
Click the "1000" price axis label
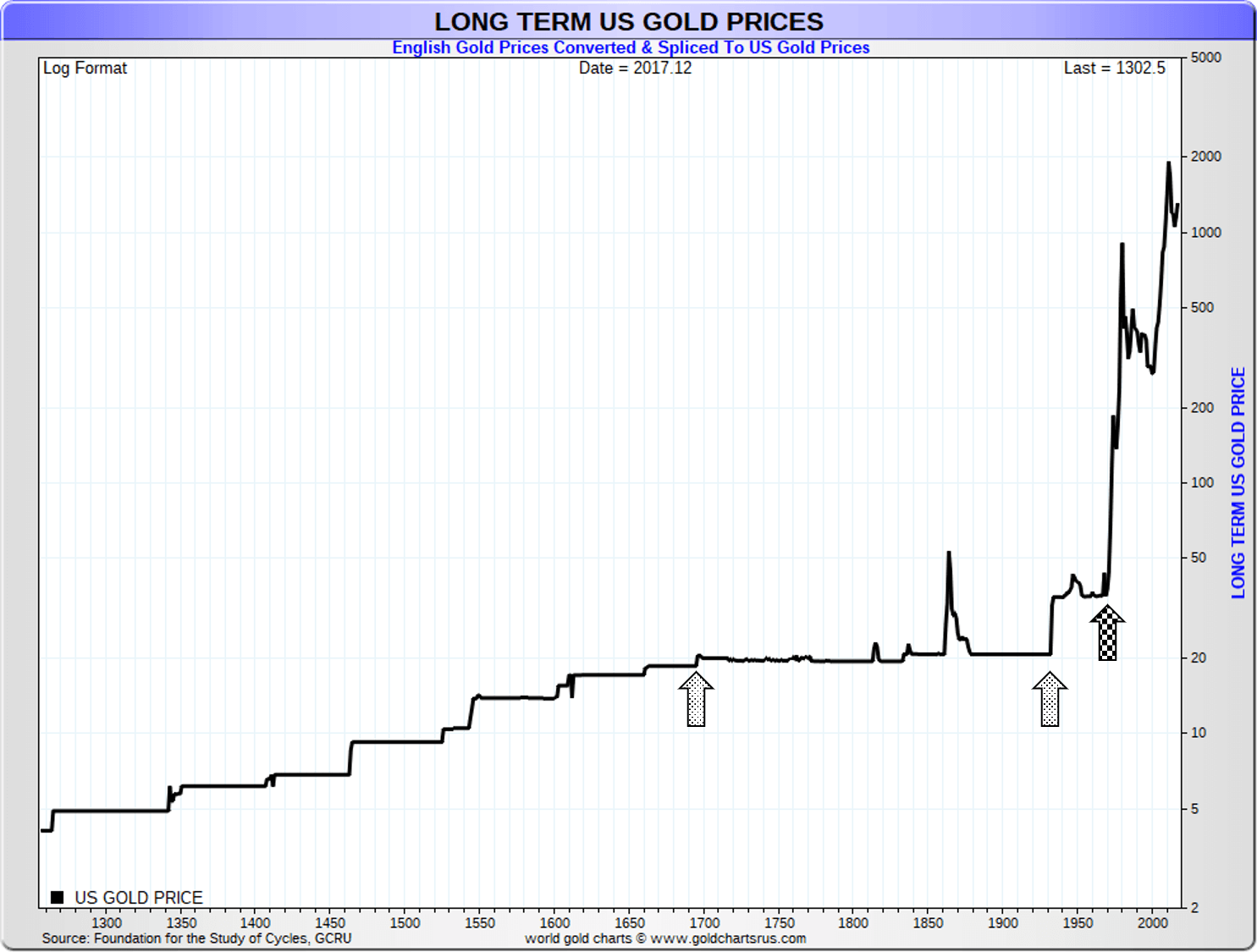(x=1205, y=233)
